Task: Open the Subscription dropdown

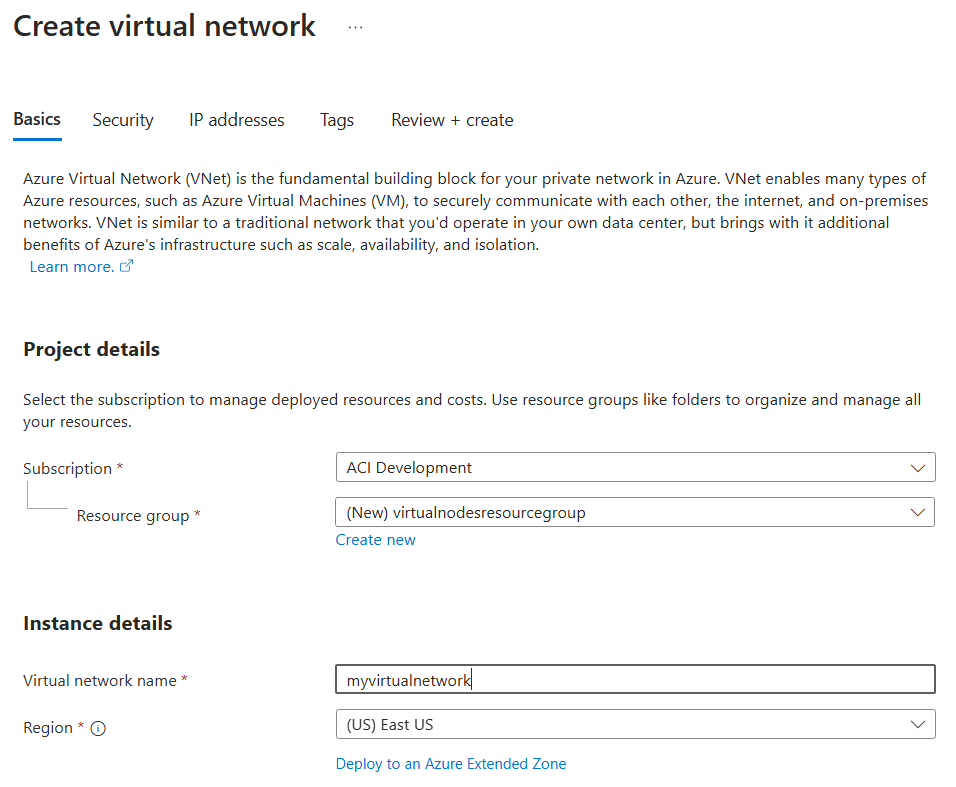Action: coord(635,467)
